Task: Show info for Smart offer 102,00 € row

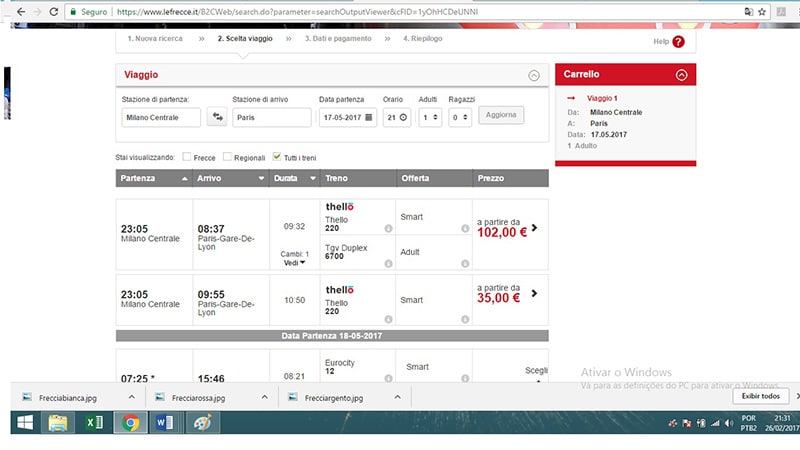Action: 465,229
